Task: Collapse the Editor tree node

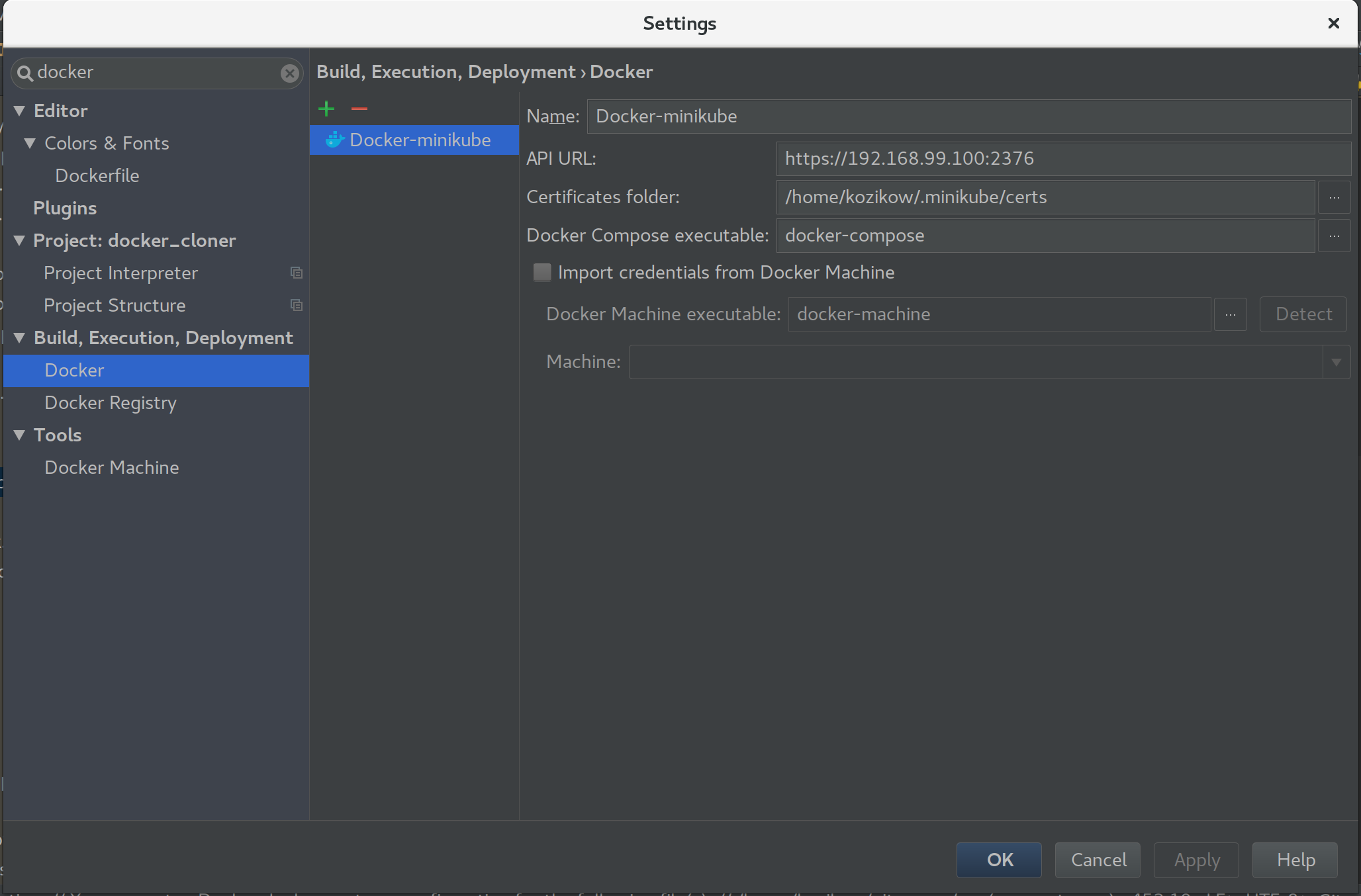Action: [19, 111]
